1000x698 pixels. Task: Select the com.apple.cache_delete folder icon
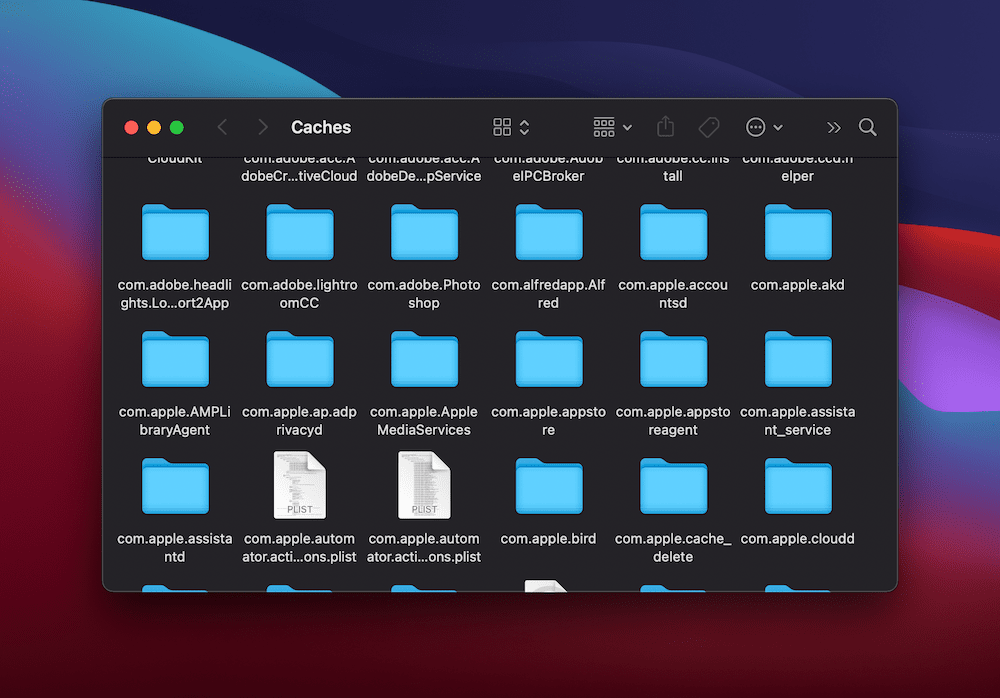pos(673,486)
